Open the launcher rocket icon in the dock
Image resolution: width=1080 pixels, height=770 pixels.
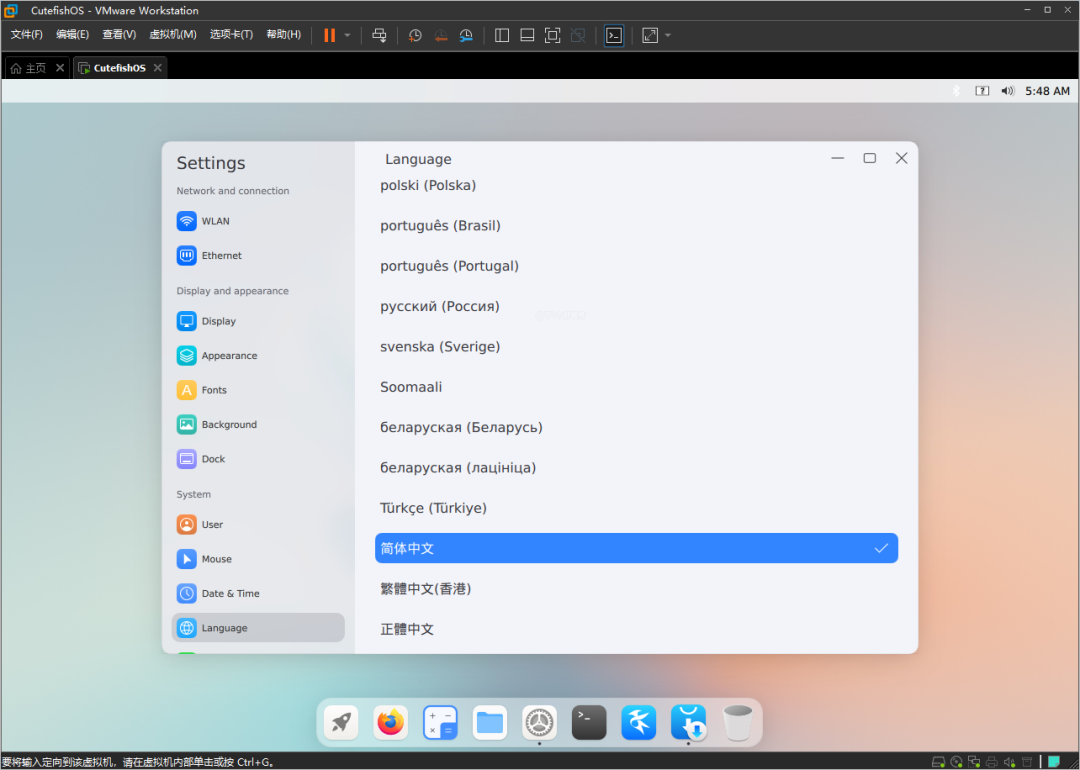341,722
